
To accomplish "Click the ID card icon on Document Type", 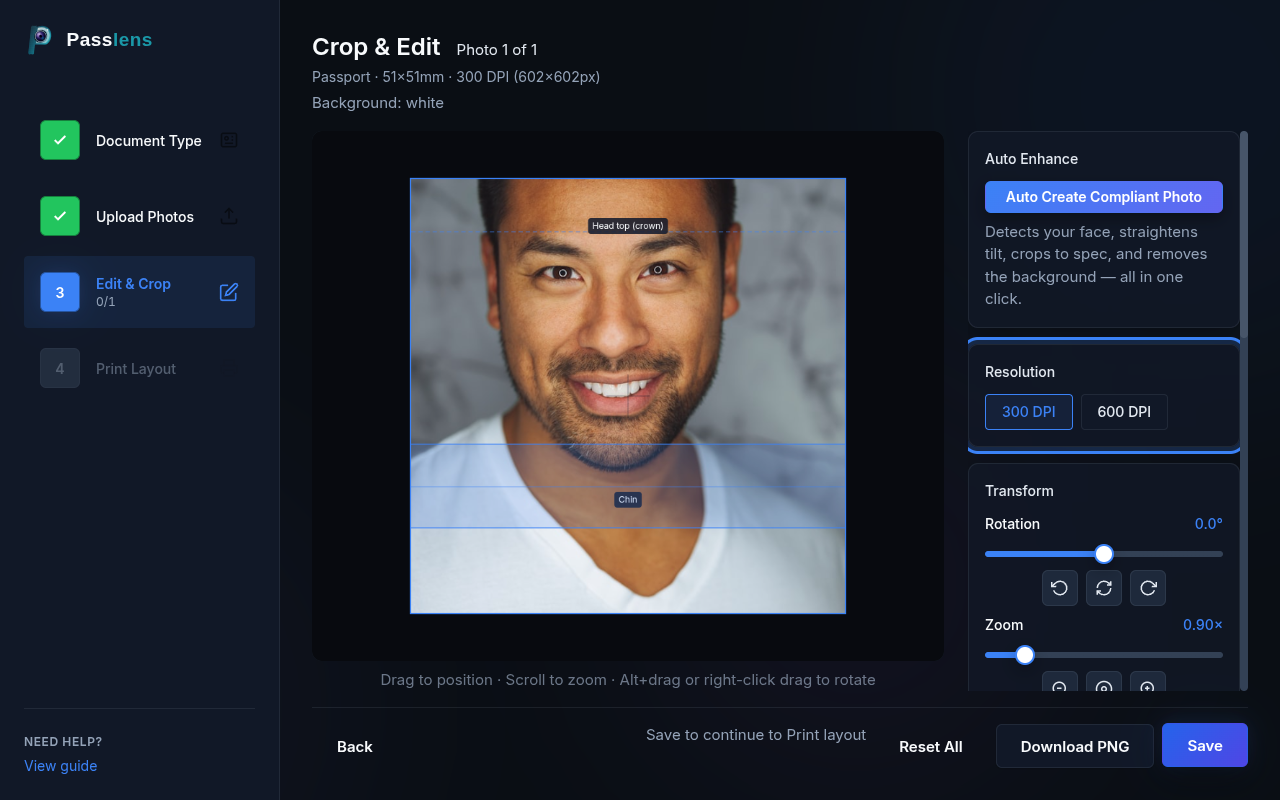I will coord(229,140).
